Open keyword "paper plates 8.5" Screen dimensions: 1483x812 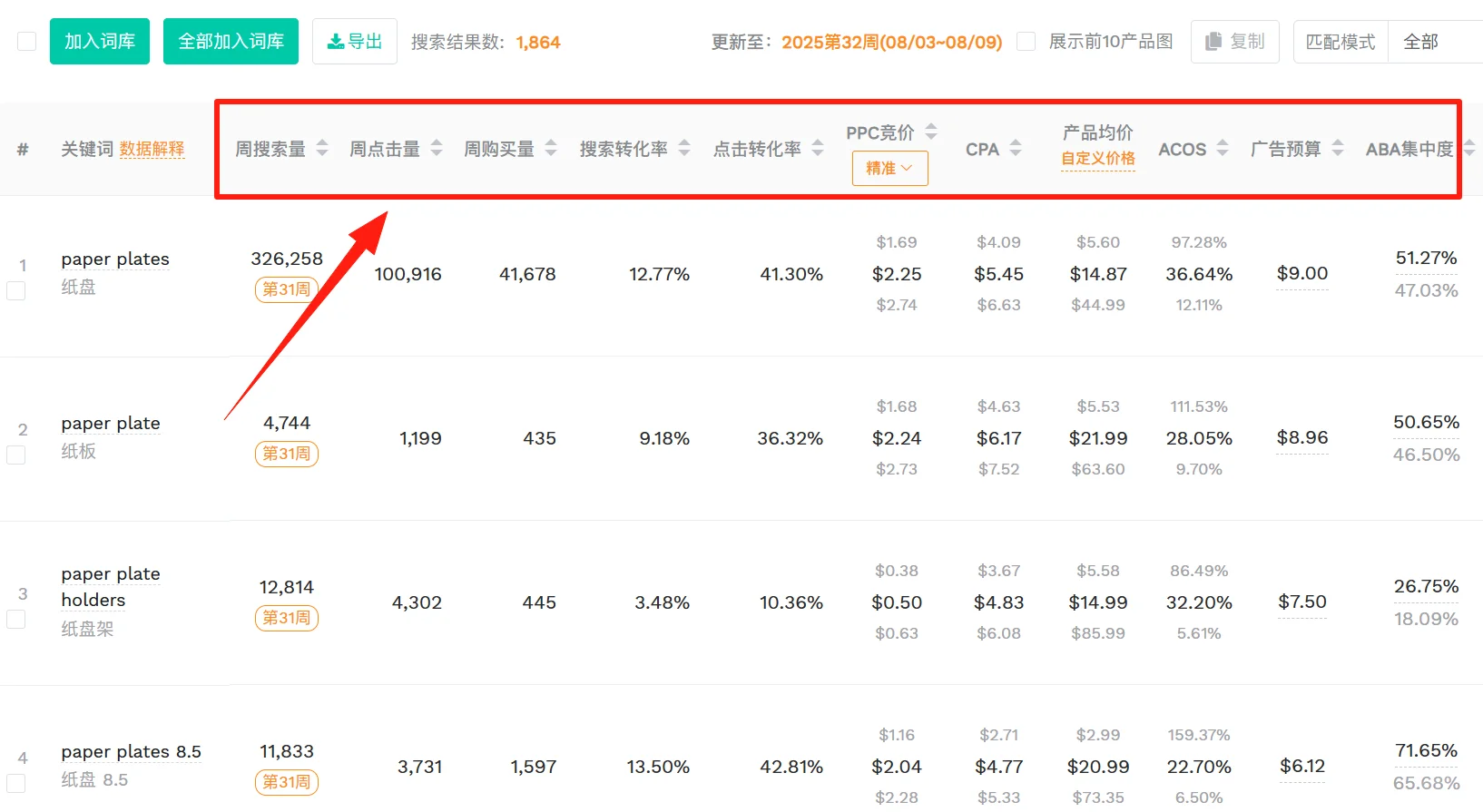[132, 752]
